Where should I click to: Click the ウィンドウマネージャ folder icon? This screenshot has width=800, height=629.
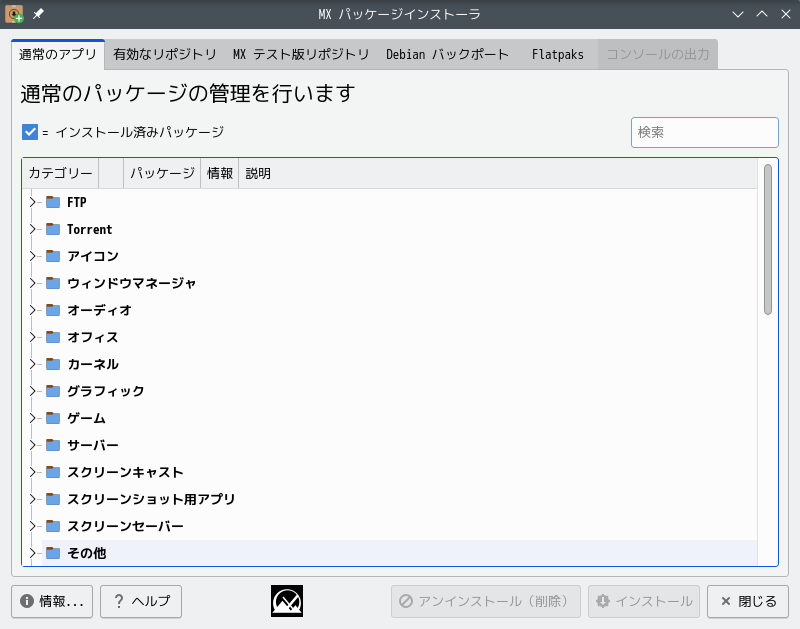[53, 283]
